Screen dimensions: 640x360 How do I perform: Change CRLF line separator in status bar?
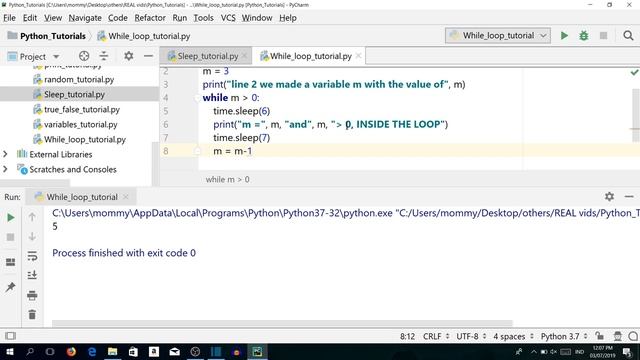tap(436, 336)
